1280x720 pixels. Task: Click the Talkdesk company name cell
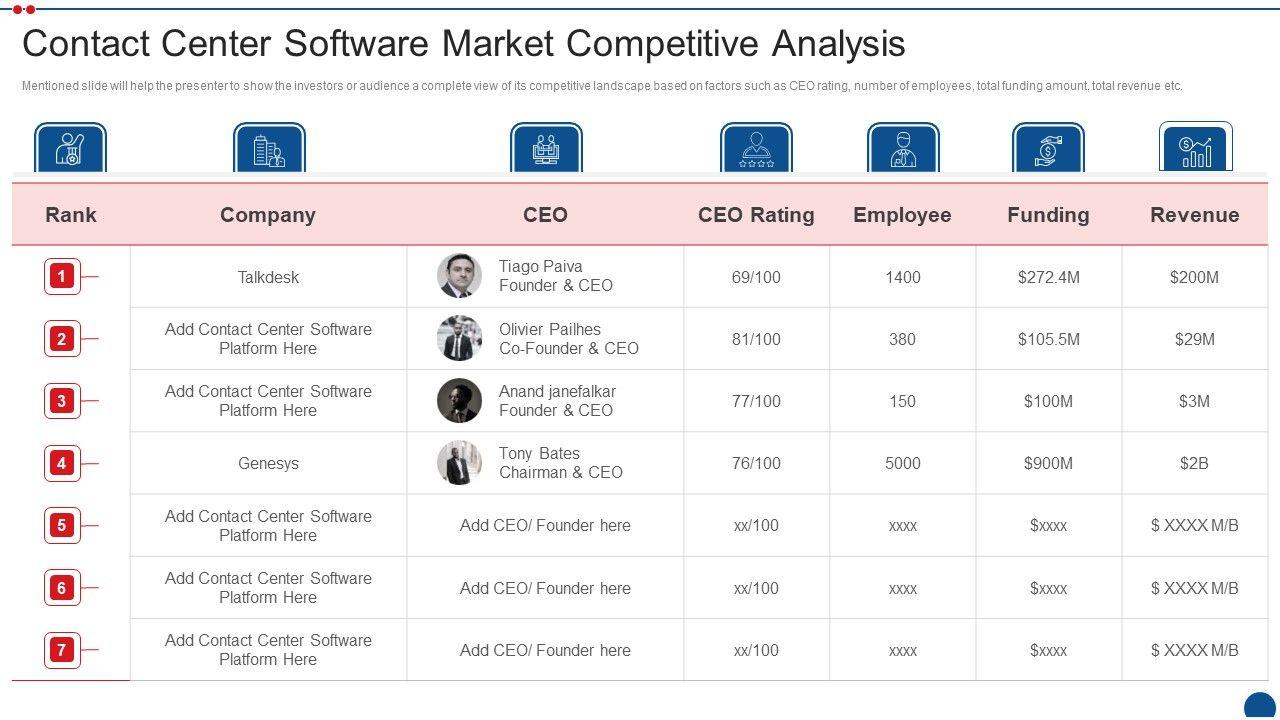[268, 277]
